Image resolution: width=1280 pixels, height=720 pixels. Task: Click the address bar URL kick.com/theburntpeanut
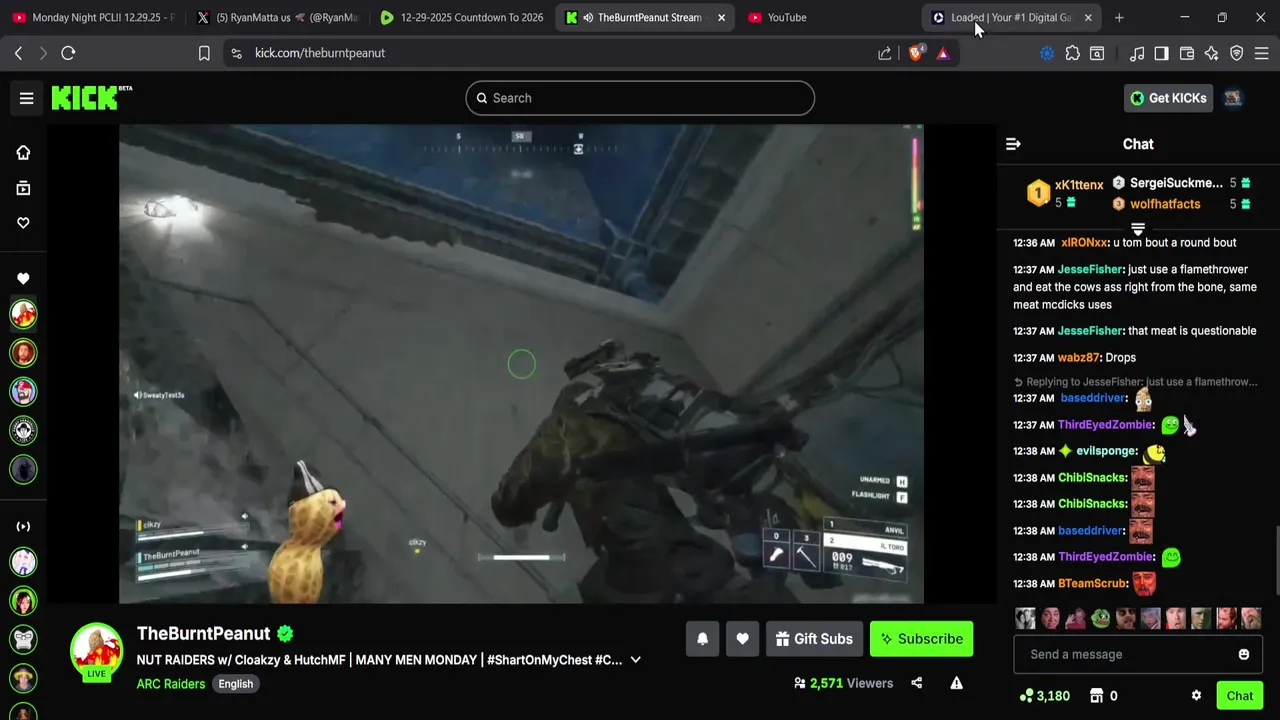pos(320,53)
